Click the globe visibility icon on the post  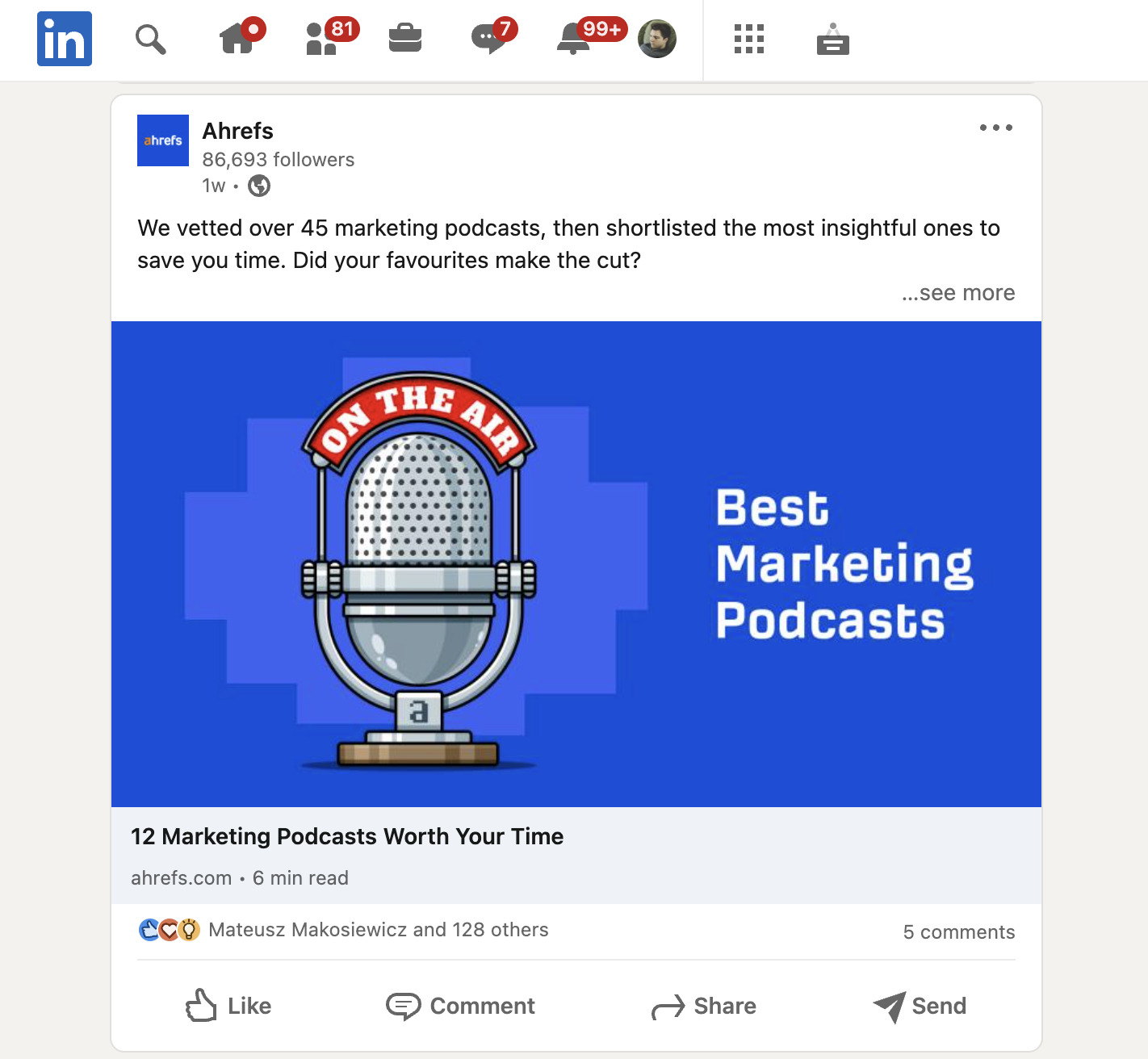(258, 186)
